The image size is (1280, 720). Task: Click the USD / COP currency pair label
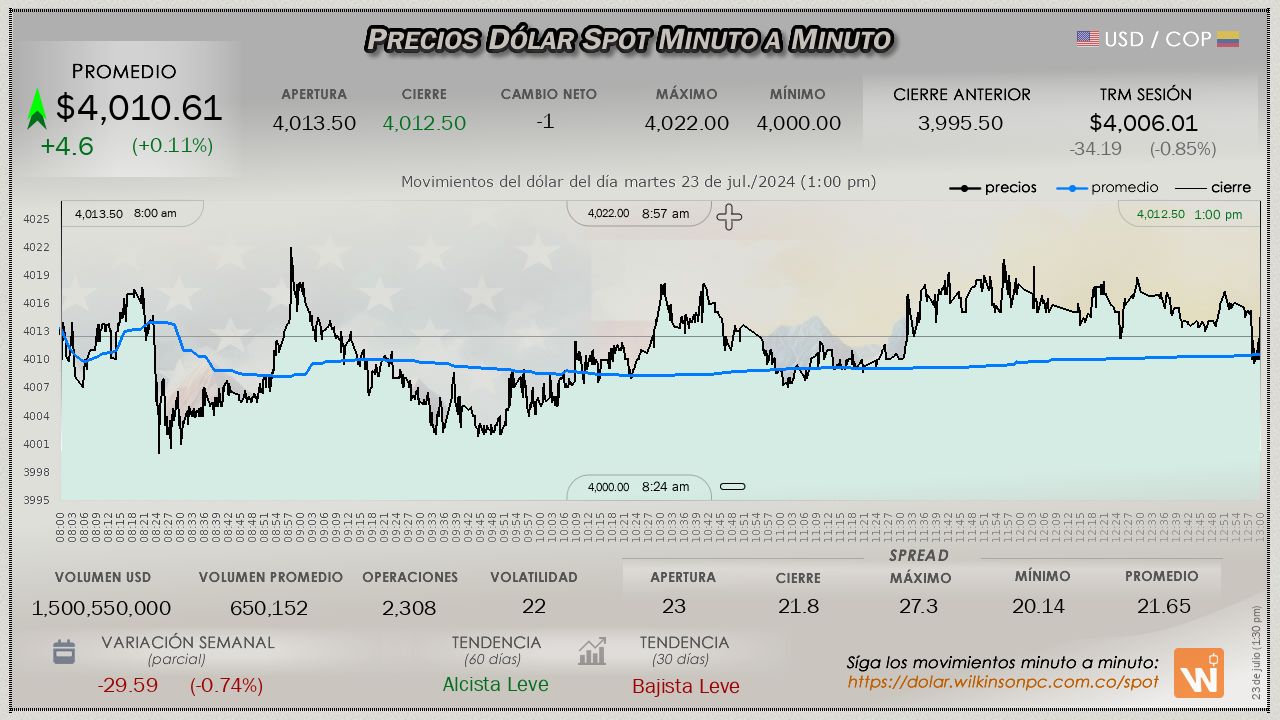(x=1157, y=39)
